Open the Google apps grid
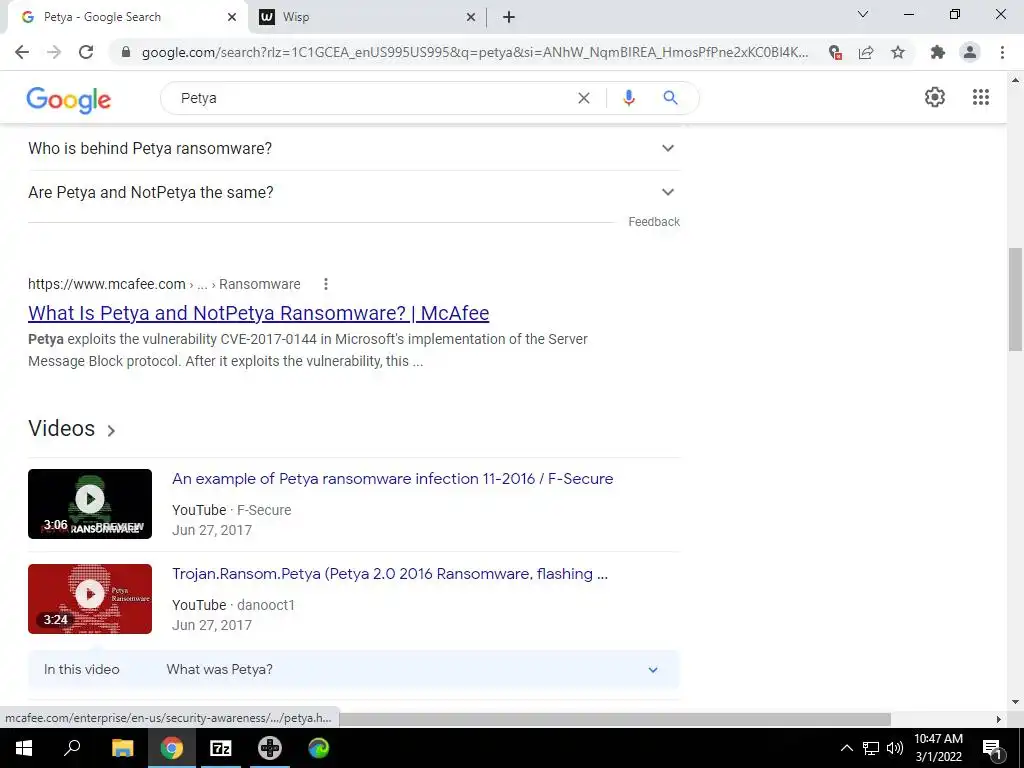 coord(980,97)
